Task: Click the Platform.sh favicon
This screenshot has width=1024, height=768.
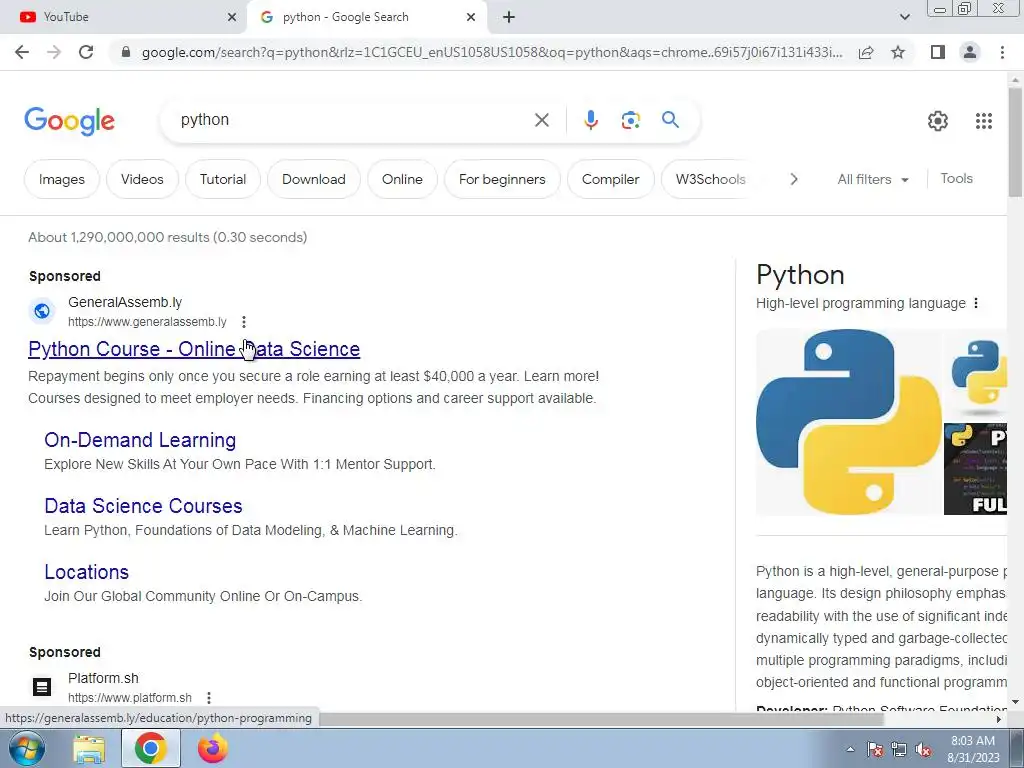Action: 42,687
